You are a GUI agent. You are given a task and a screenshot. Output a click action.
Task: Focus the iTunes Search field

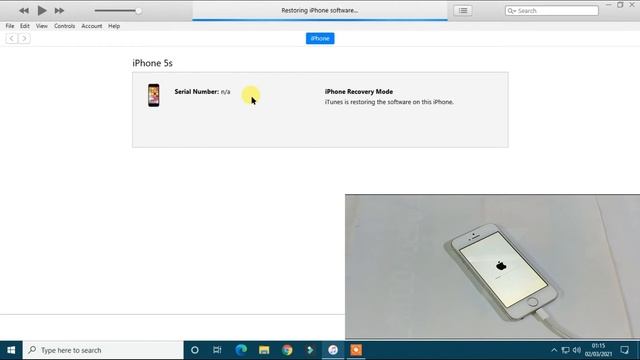click(552, 11)
